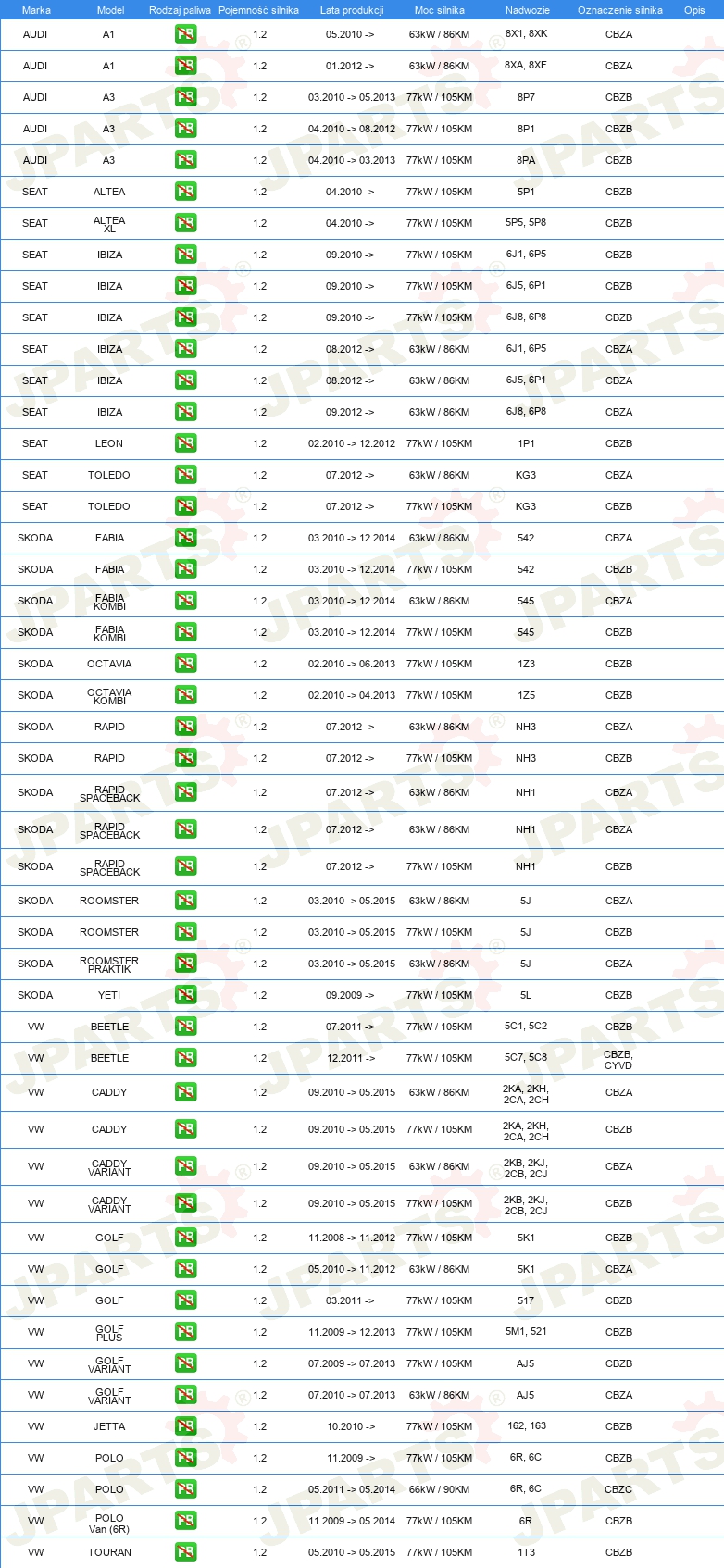Image resolution: width=724 pixels, height=1568 pixels.
Task: Select power cell 66kW / 90KM
Action: click(440, 1489)
